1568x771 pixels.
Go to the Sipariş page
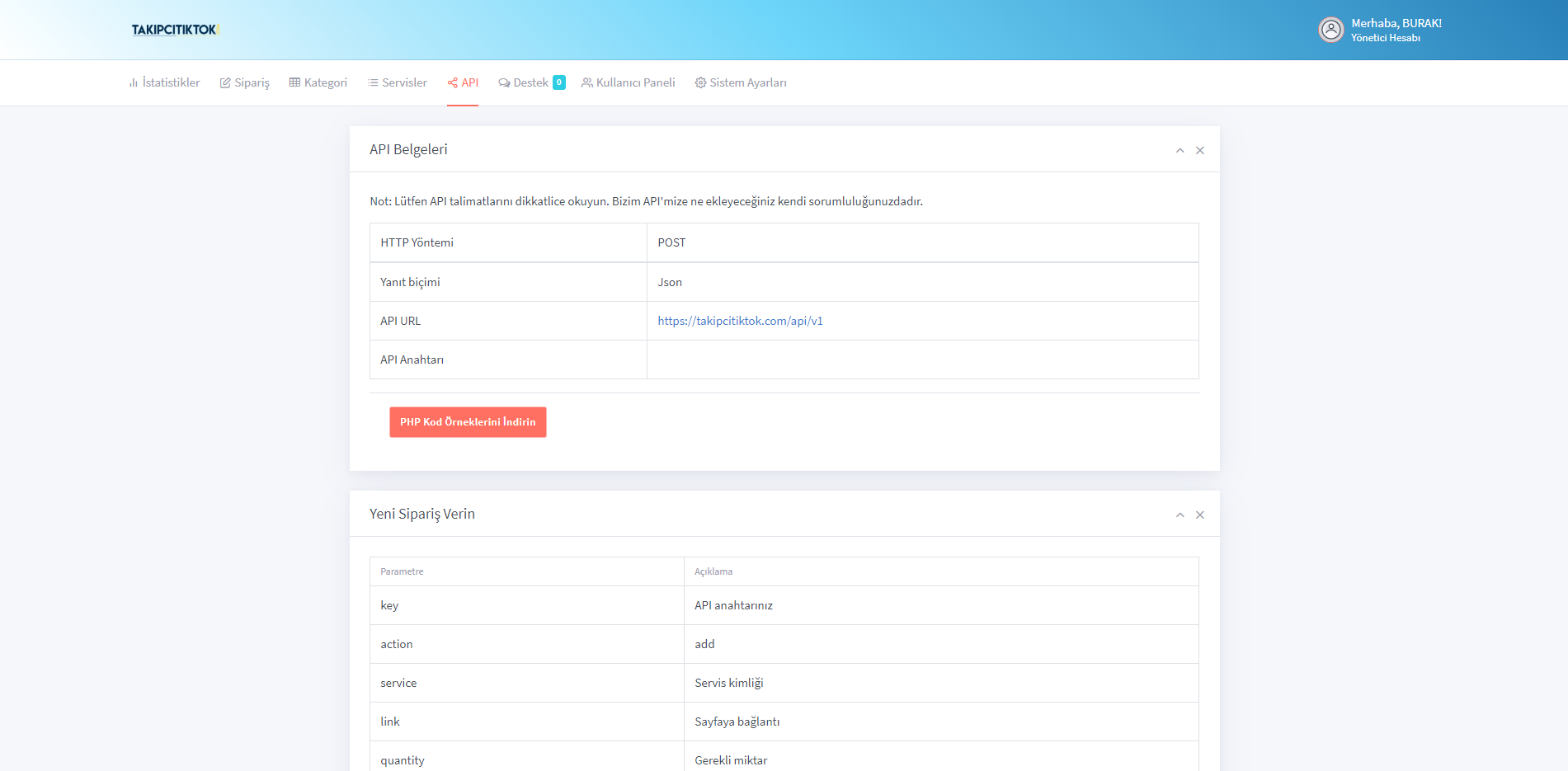pos(244,82)
